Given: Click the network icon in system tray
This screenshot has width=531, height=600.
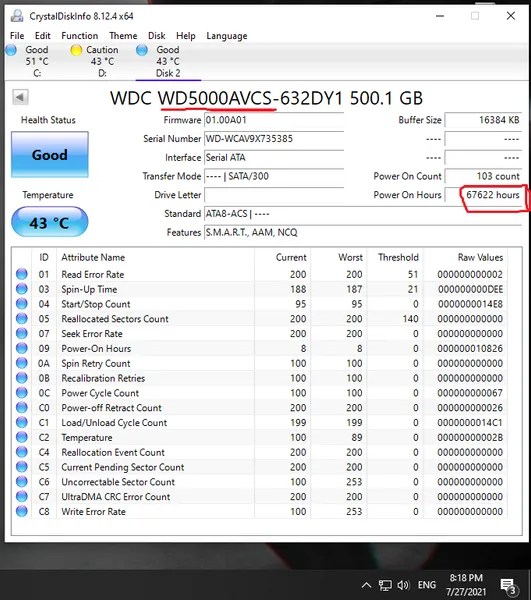Looking at the screenshot, I should pyautogui.click(x=385, y=585).
